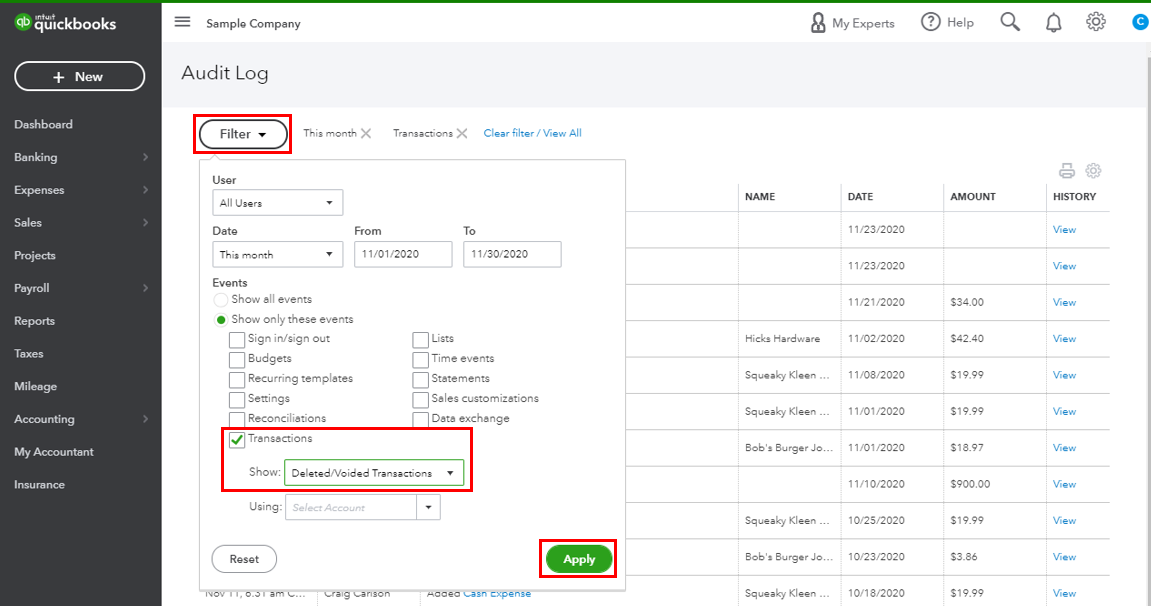The image size is (1151, 606).
Task: Sort by DATE column header
Action: click(860, 197)
